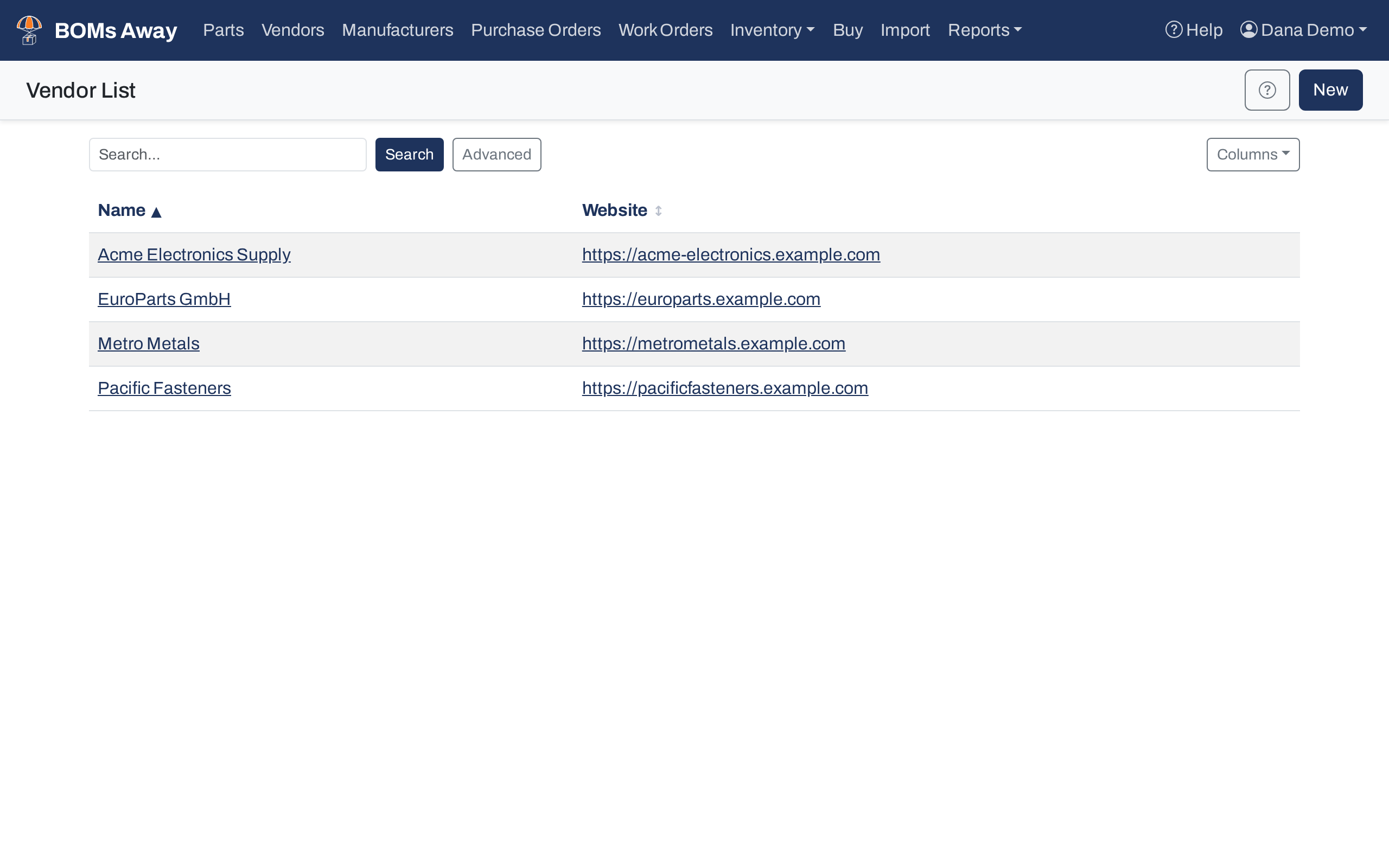
Task: Go to the Parts page
Action: click(x=224, y=30)
